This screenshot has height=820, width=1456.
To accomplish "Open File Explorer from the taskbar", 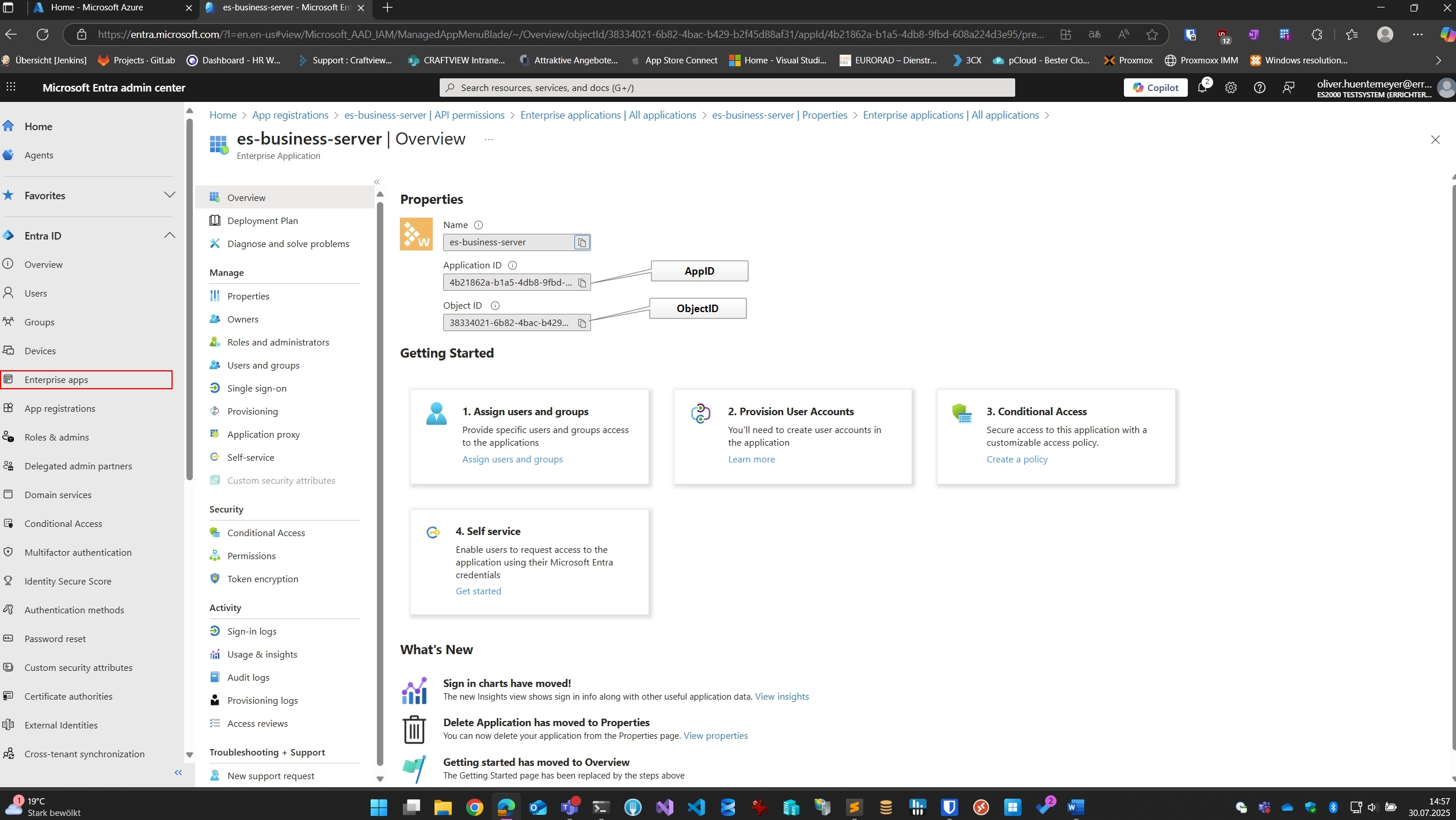I will pyautogui.click(x=443, y=807).
